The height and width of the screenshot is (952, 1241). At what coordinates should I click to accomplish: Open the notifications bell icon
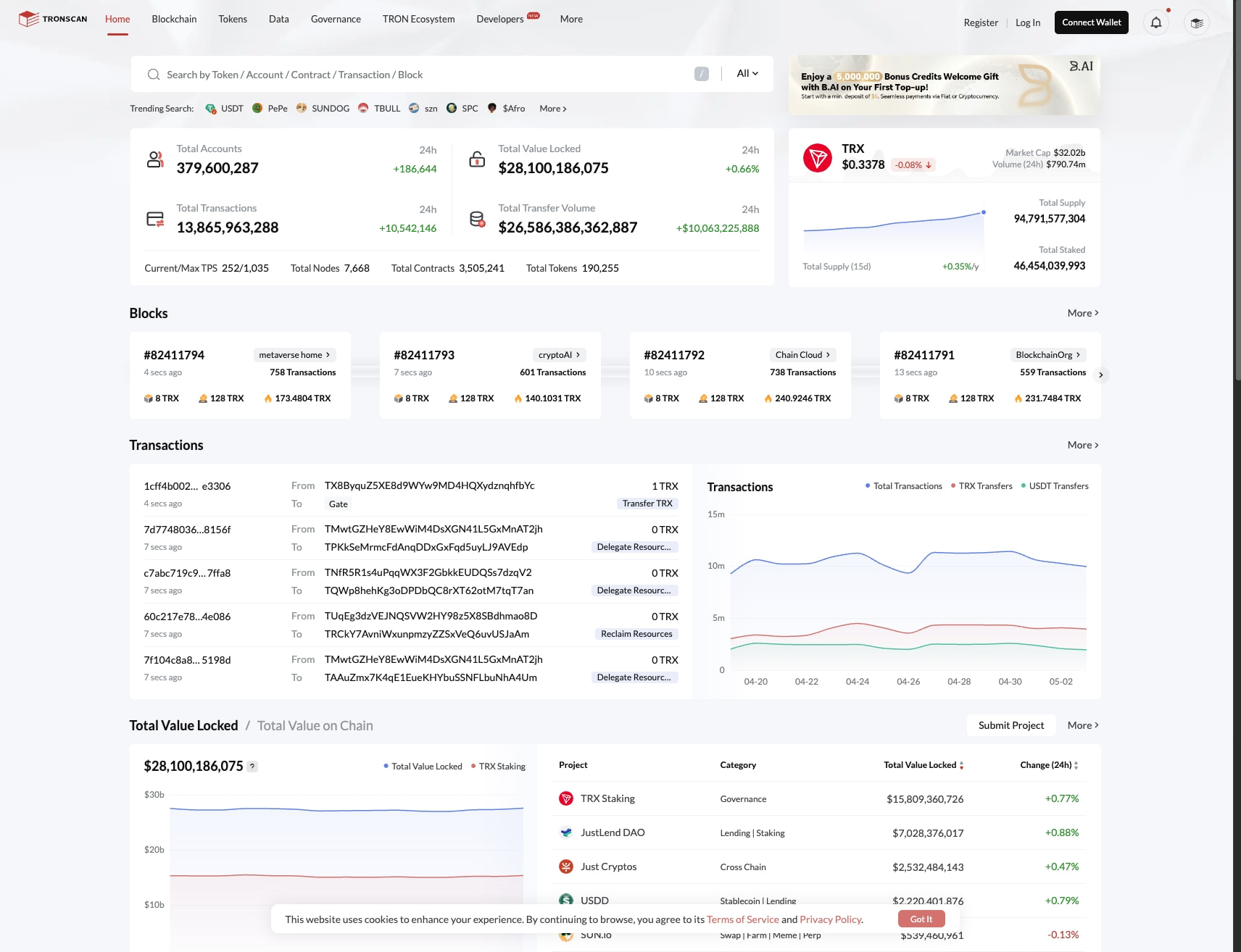click(x=1156, y=22)
